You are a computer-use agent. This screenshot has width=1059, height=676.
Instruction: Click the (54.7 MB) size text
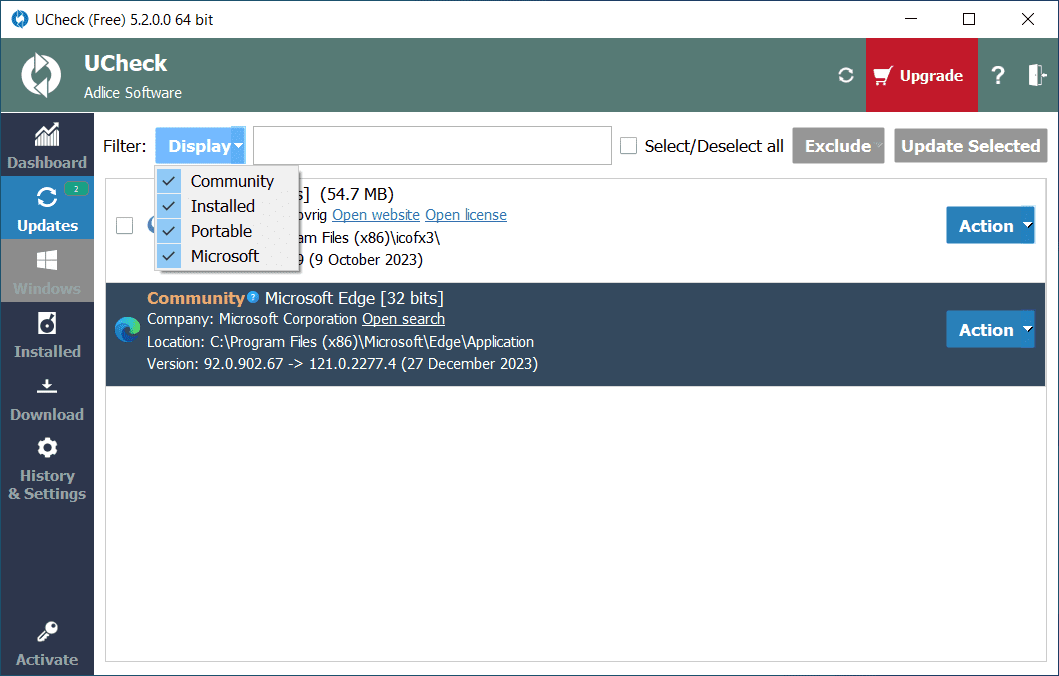(357, 194)
